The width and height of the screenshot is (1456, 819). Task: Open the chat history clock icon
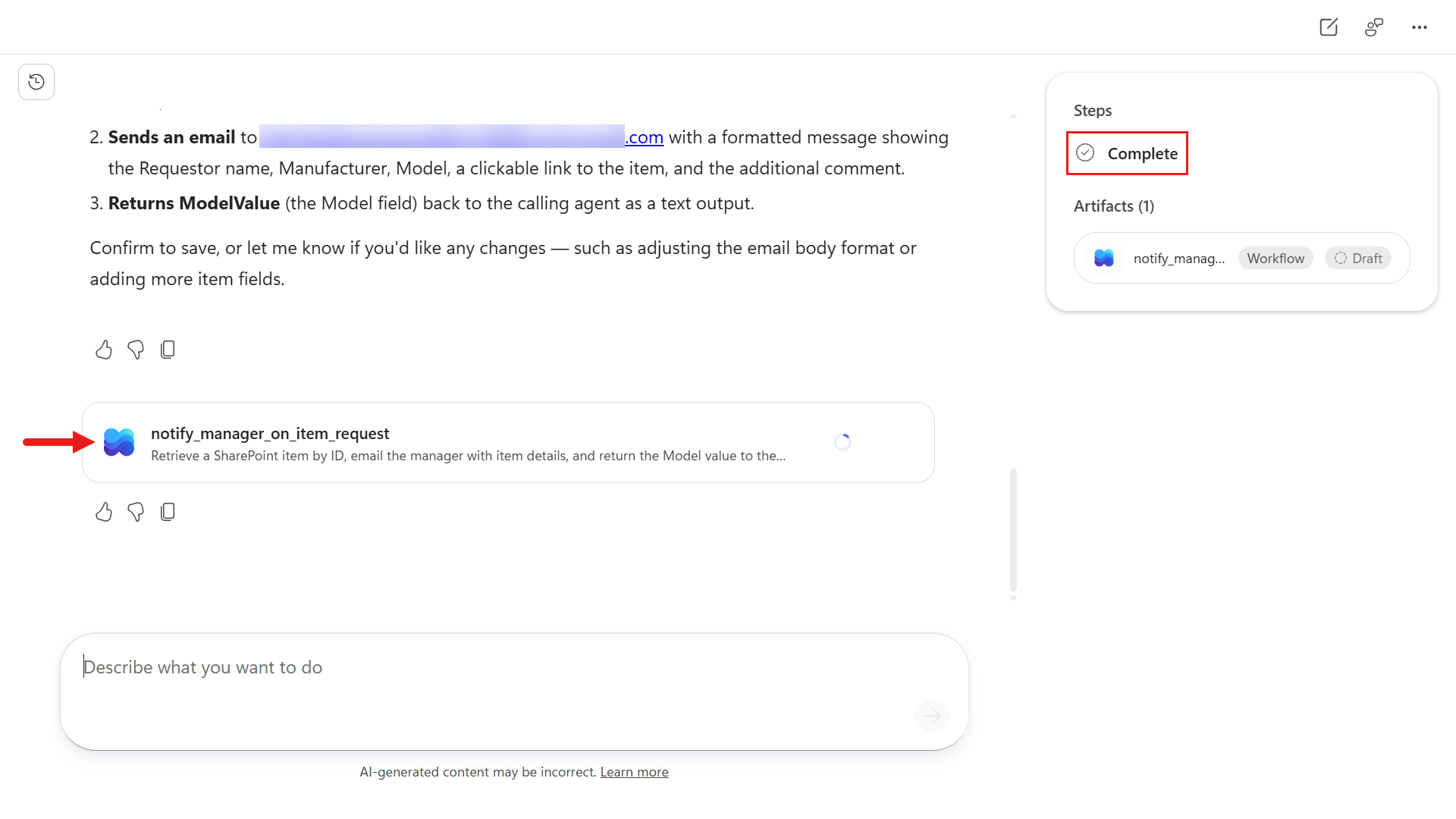pos(36,82)
